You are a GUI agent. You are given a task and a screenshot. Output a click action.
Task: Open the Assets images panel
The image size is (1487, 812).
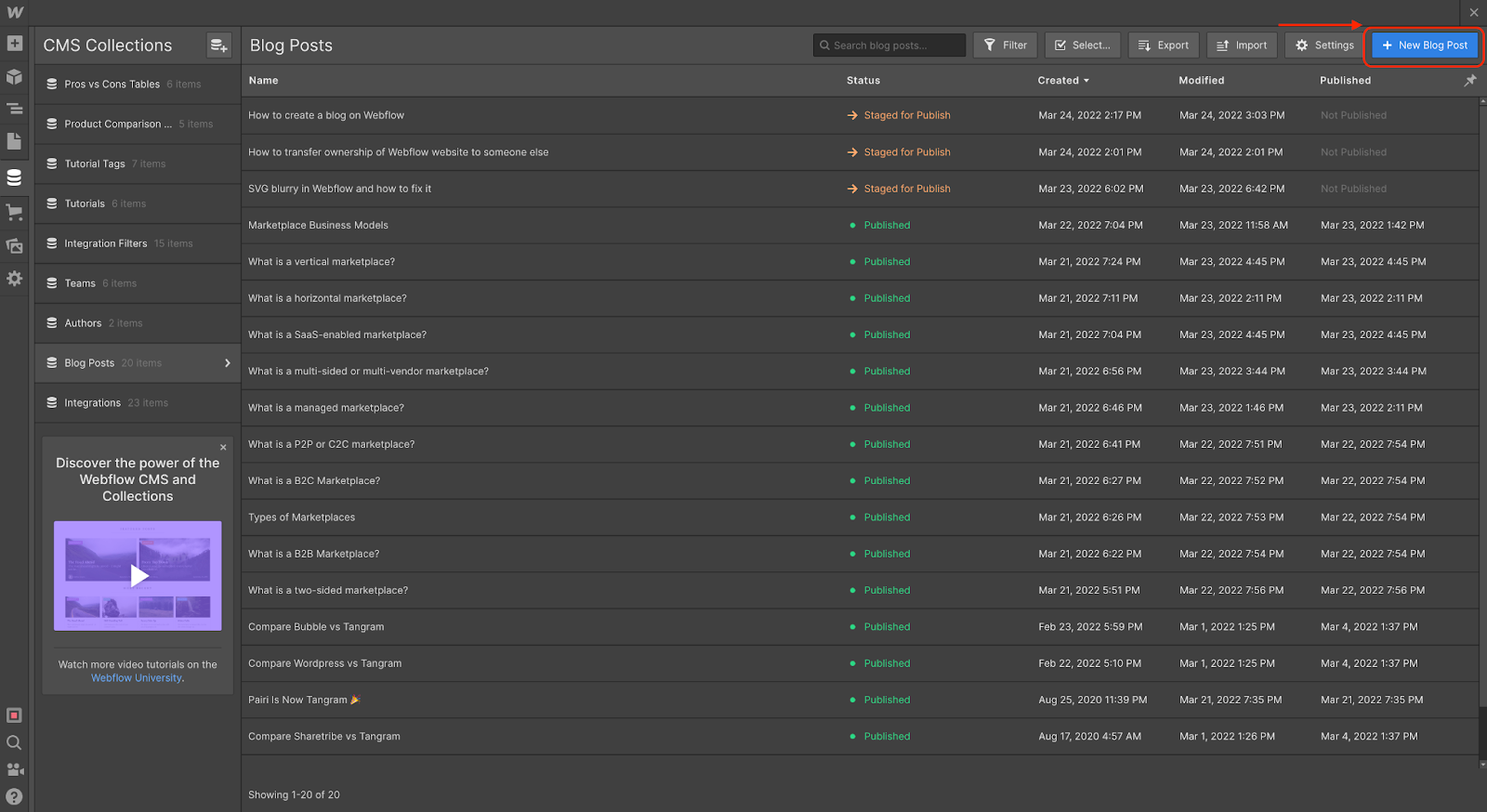point(14,246)
